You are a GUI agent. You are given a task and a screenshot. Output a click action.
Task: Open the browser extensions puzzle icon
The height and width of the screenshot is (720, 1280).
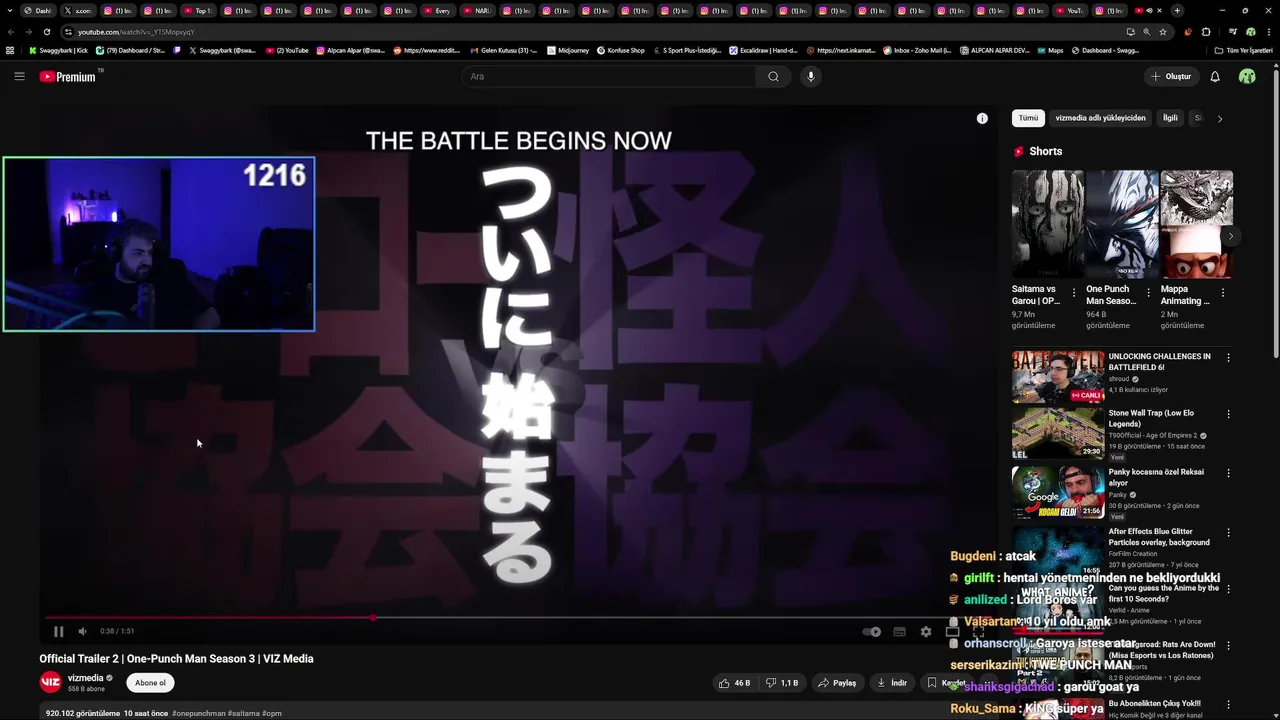pos(1206,32)
